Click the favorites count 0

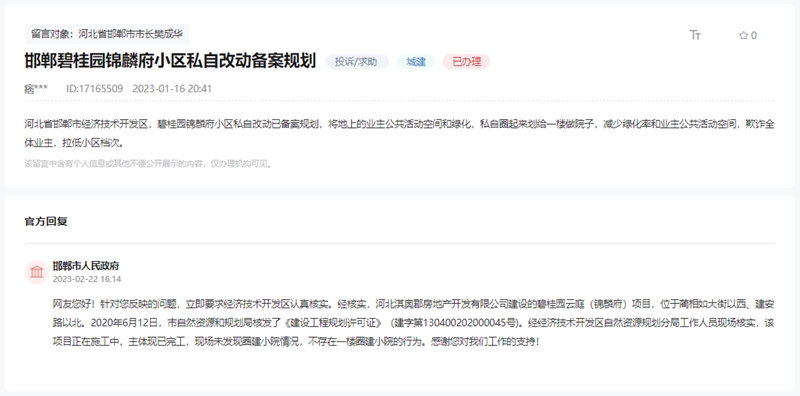coord(754,35)
